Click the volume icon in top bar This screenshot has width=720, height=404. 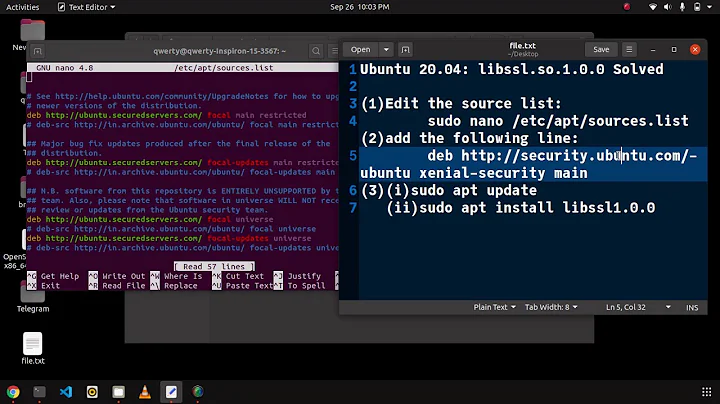667,7
